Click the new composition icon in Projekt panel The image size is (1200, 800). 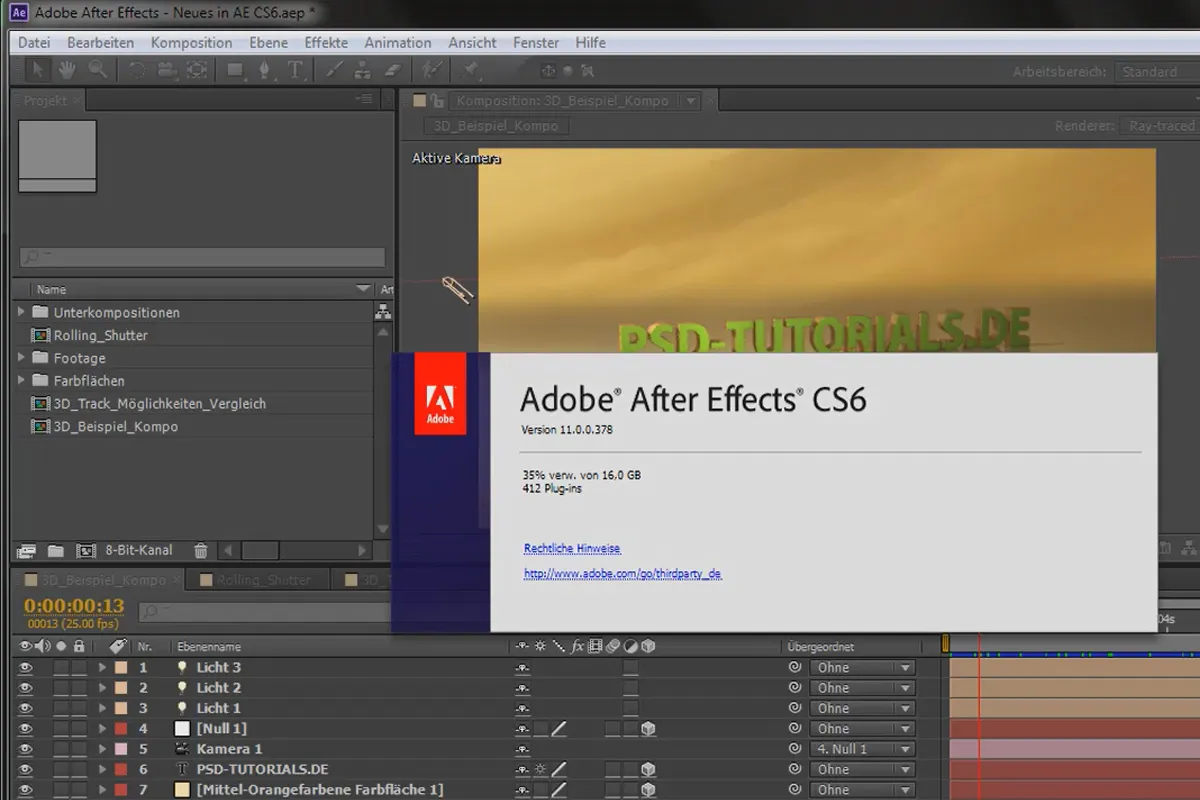[86, 550]
